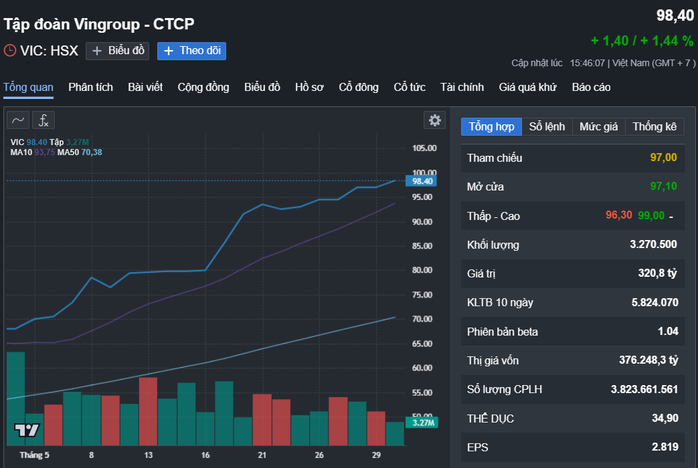This screenshot has height=468, width=698.
Task: Open the fx indicators button
Action: (44, 120)
